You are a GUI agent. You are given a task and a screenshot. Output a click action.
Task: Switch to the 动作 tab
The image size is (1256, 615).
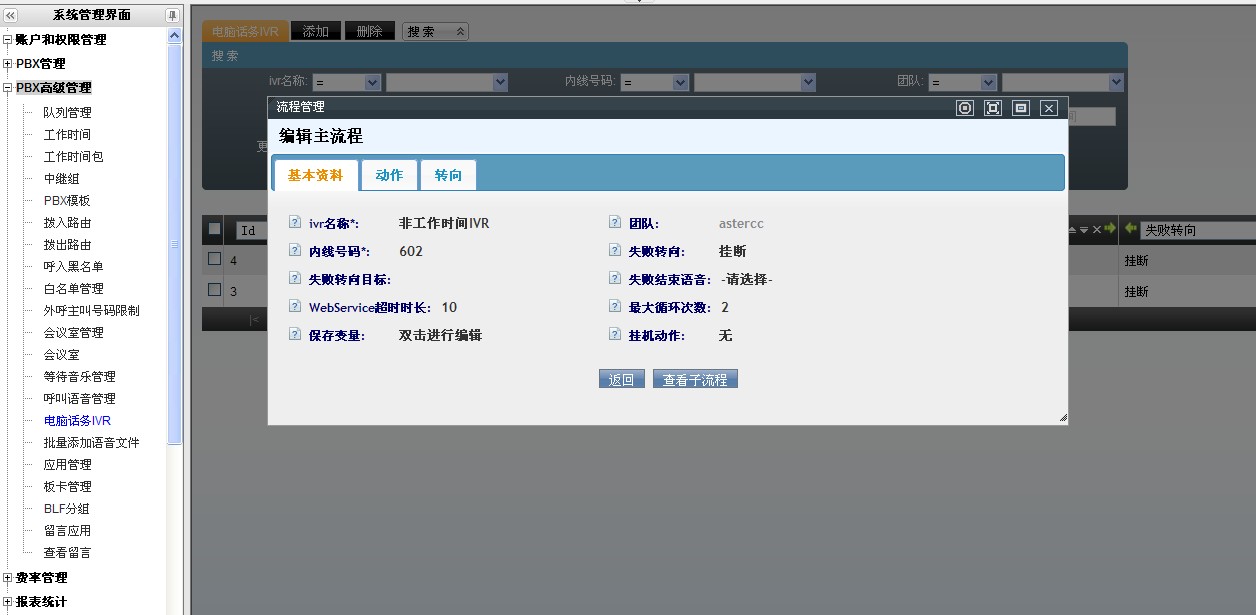coord(389,175)
